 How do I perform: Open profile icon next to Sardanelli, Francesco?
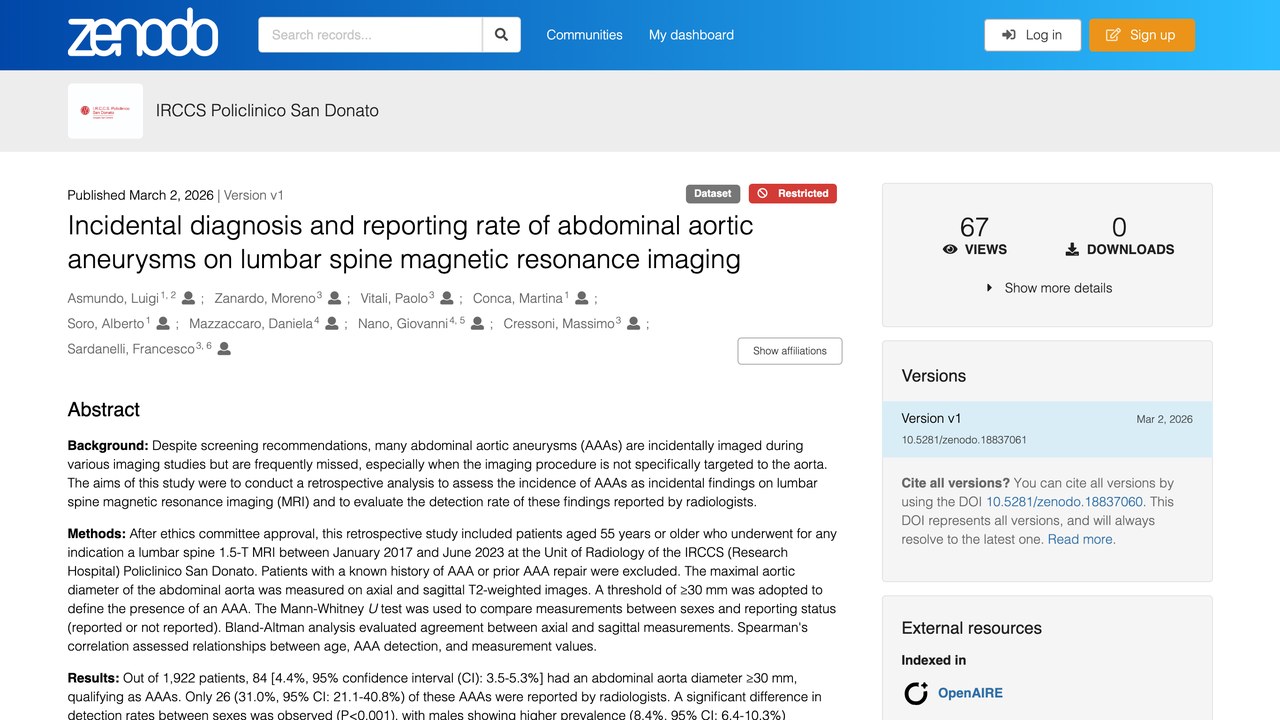click(224, 349)
